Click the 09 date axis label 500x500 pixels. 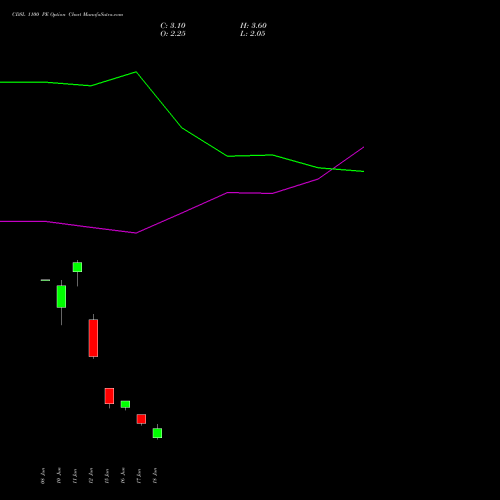(x=43, y=476)
